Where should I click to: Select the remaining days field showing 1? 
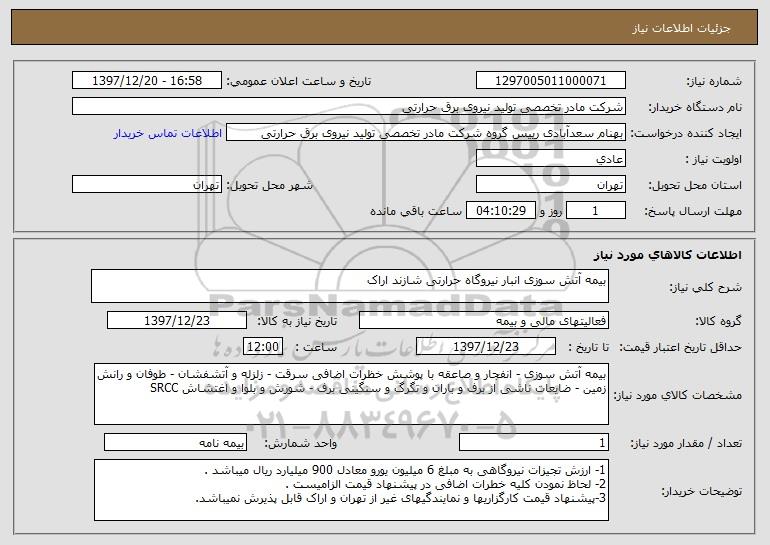coord(596,211)
